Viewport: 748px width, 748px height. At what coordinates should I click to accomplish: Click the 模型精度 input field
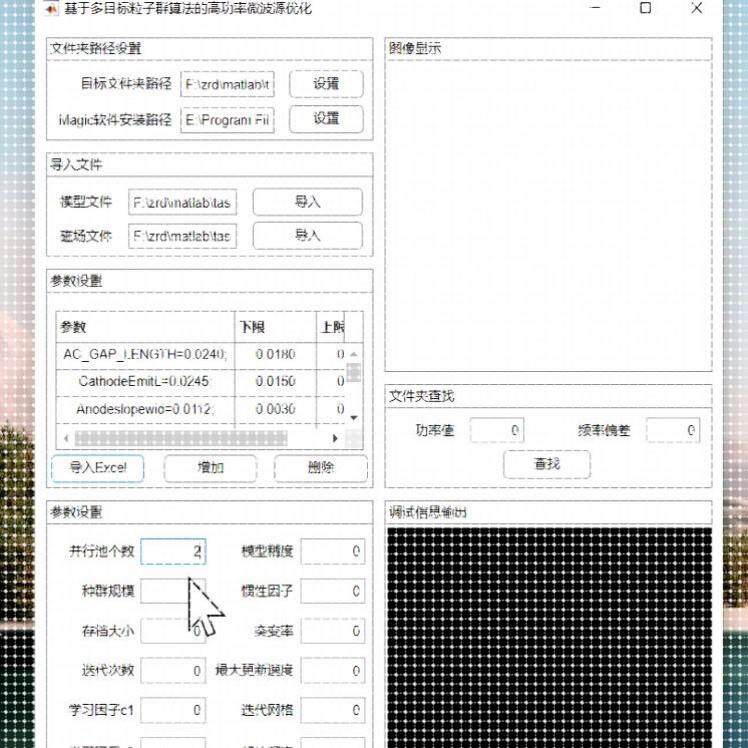(333, 551)
